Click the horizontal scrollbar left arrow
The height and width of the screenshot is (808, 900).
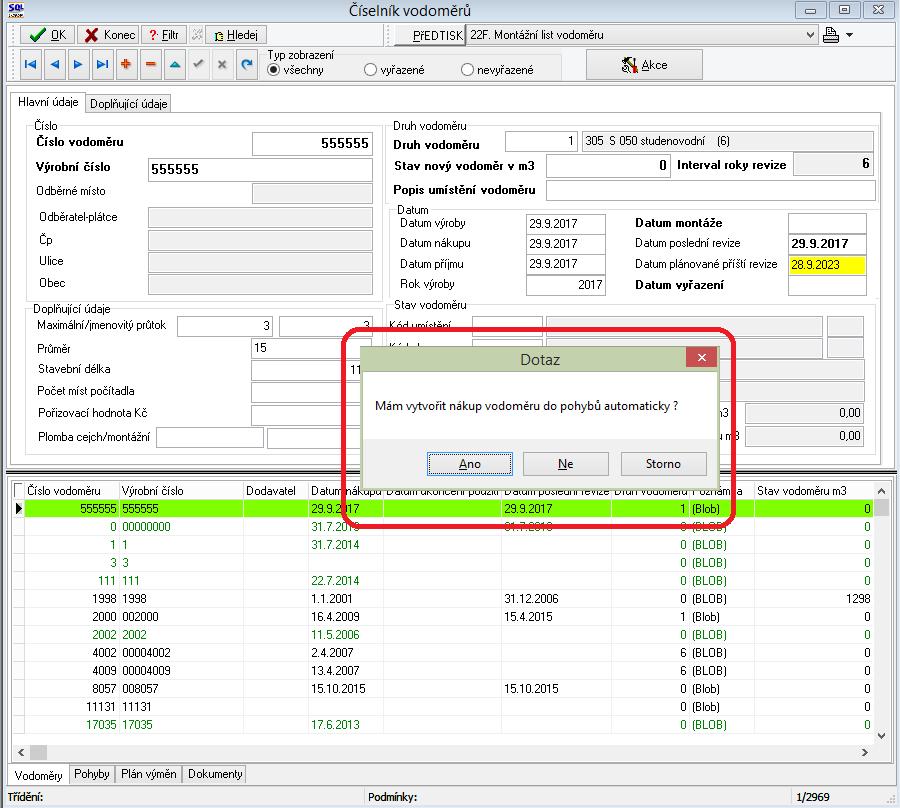(21, 752)
